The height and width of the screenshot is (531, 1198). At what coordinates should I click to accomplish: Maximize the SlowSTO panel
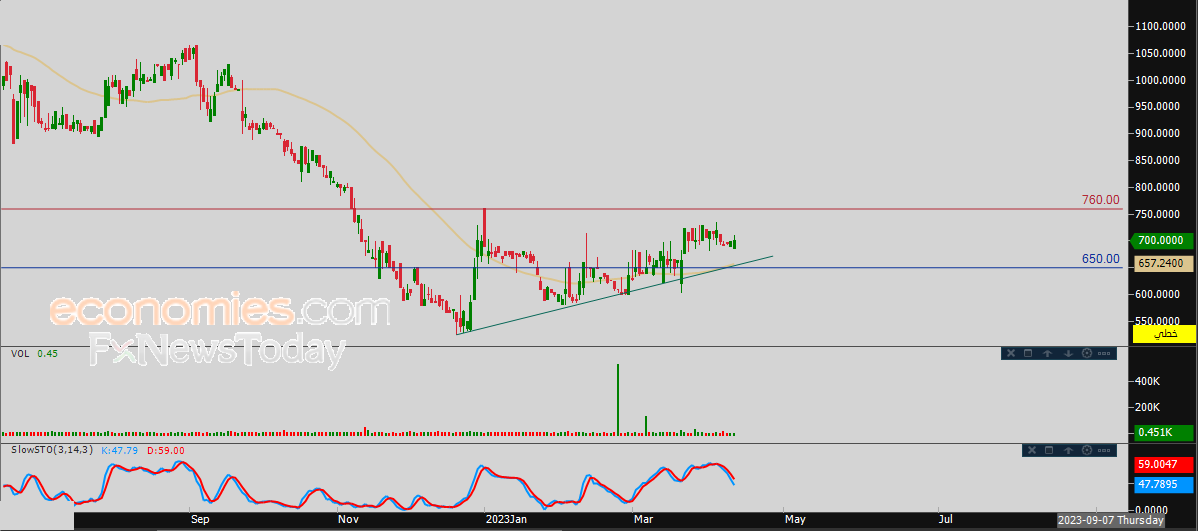pos(1050,451)
